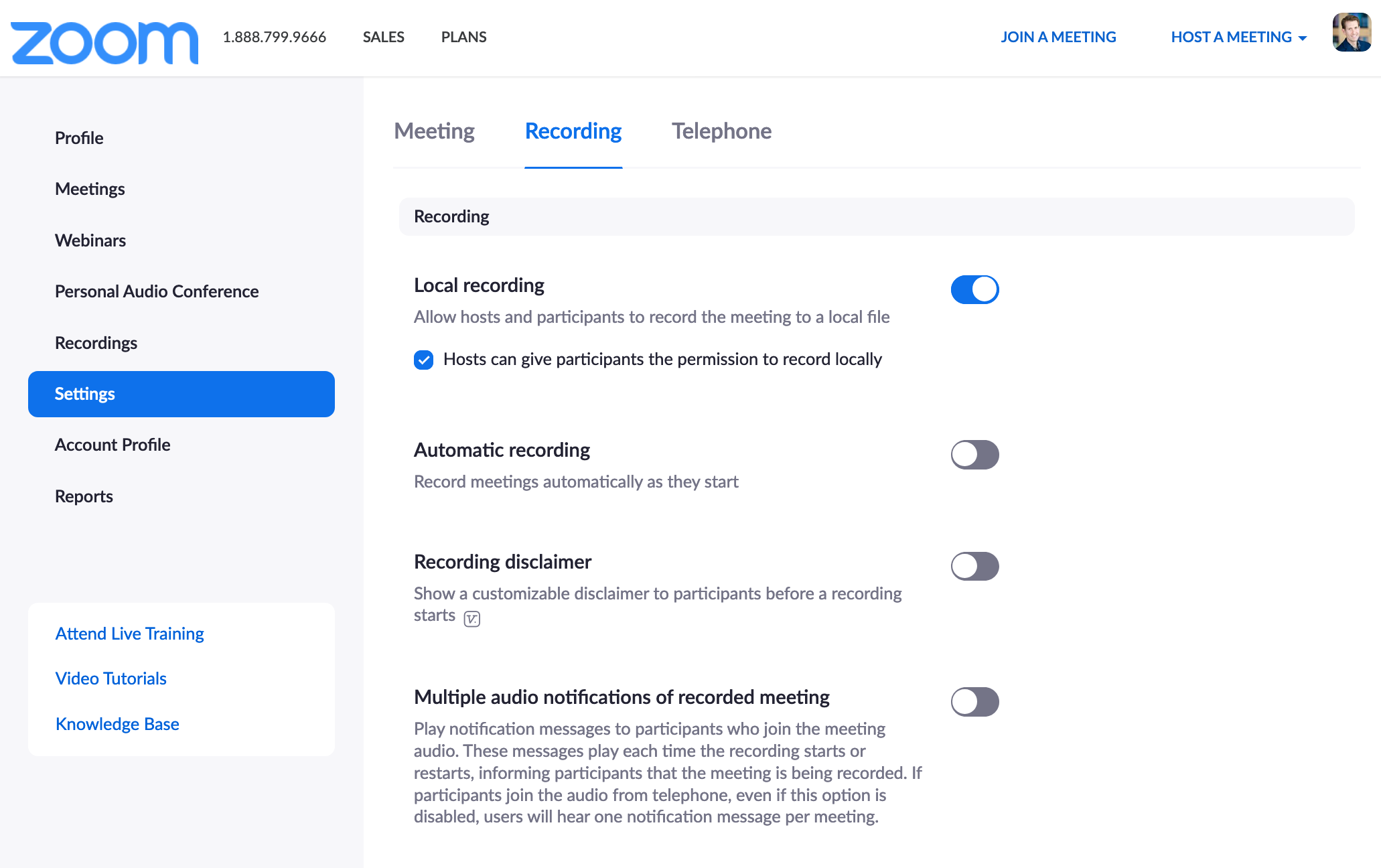
Task: Enable Automatic recording switch
Action: pos(974,455)
